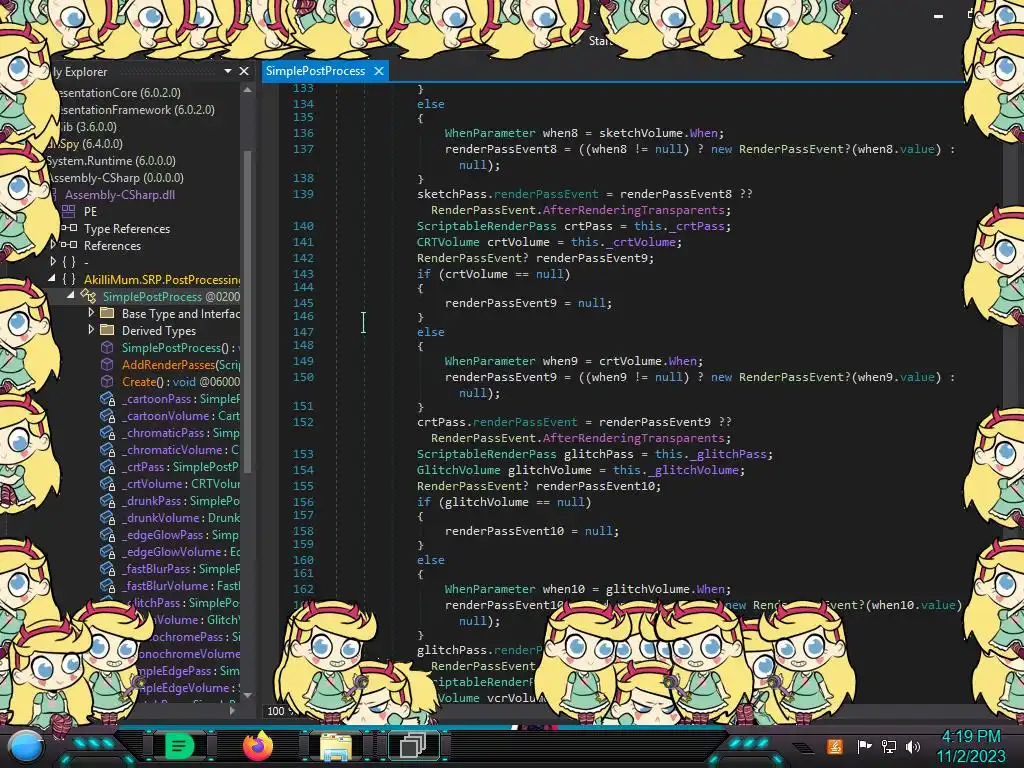The width and height of the screenshot is (1024, 768).
Task: Click the WhenParameter type on line 149
Action: pos(490,360)
